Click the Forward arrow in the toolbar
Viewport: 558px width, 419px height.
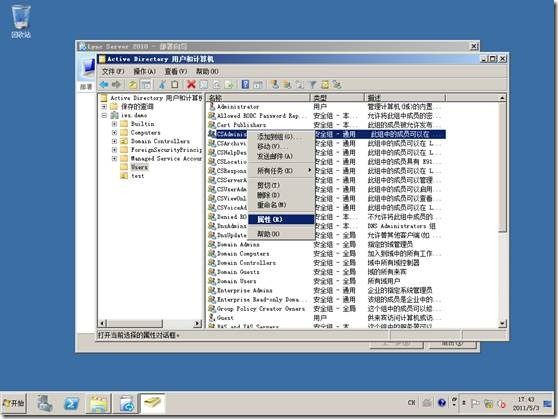coord(116,85)
